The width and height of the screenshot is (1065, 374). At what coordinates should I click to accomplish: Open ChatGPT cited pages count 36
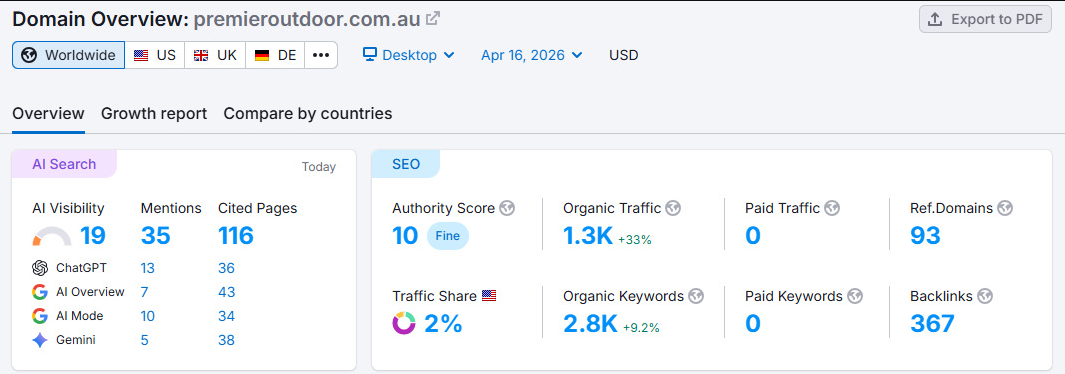coord(226,268)
